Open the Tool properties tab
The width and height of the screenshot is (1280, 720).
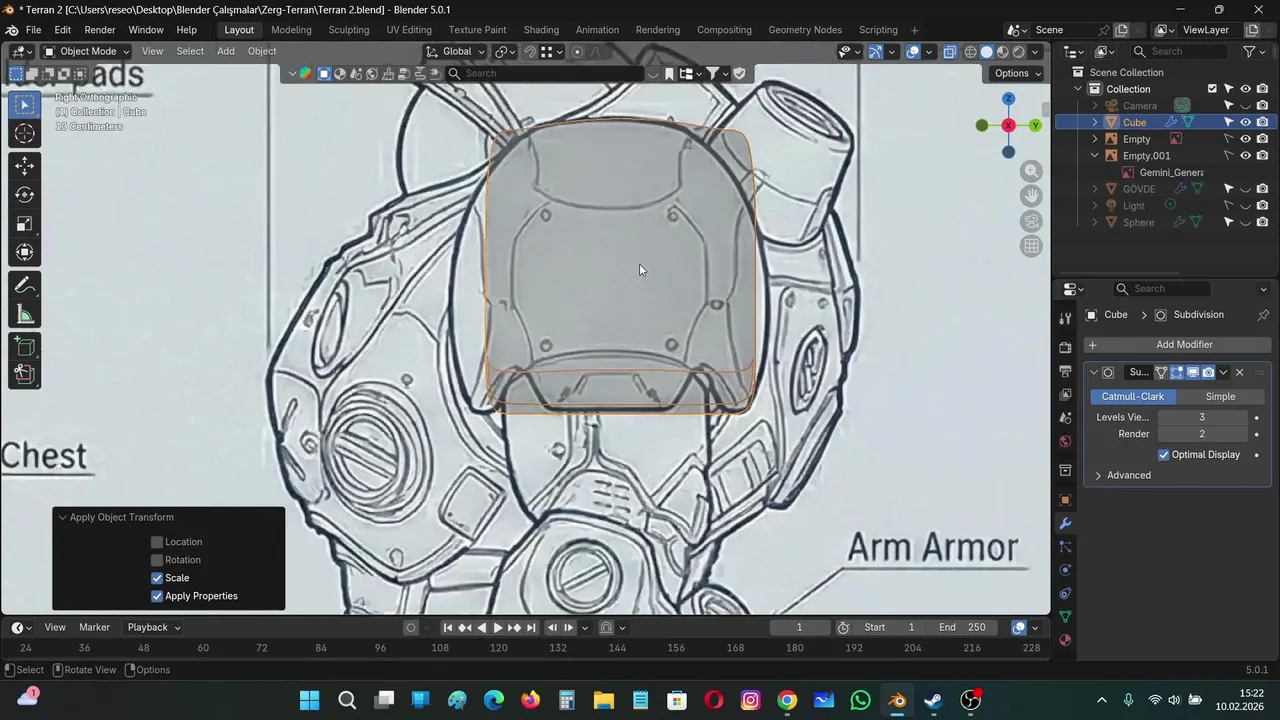[1065, 318]
